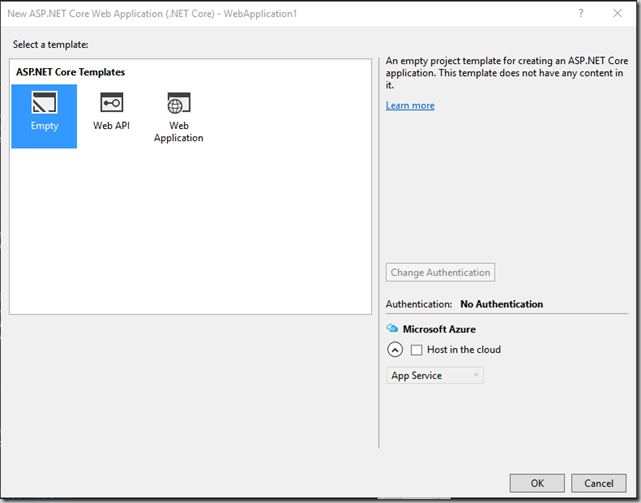Click the Authentication: label
641x503 pixels.
coord(419,304)
